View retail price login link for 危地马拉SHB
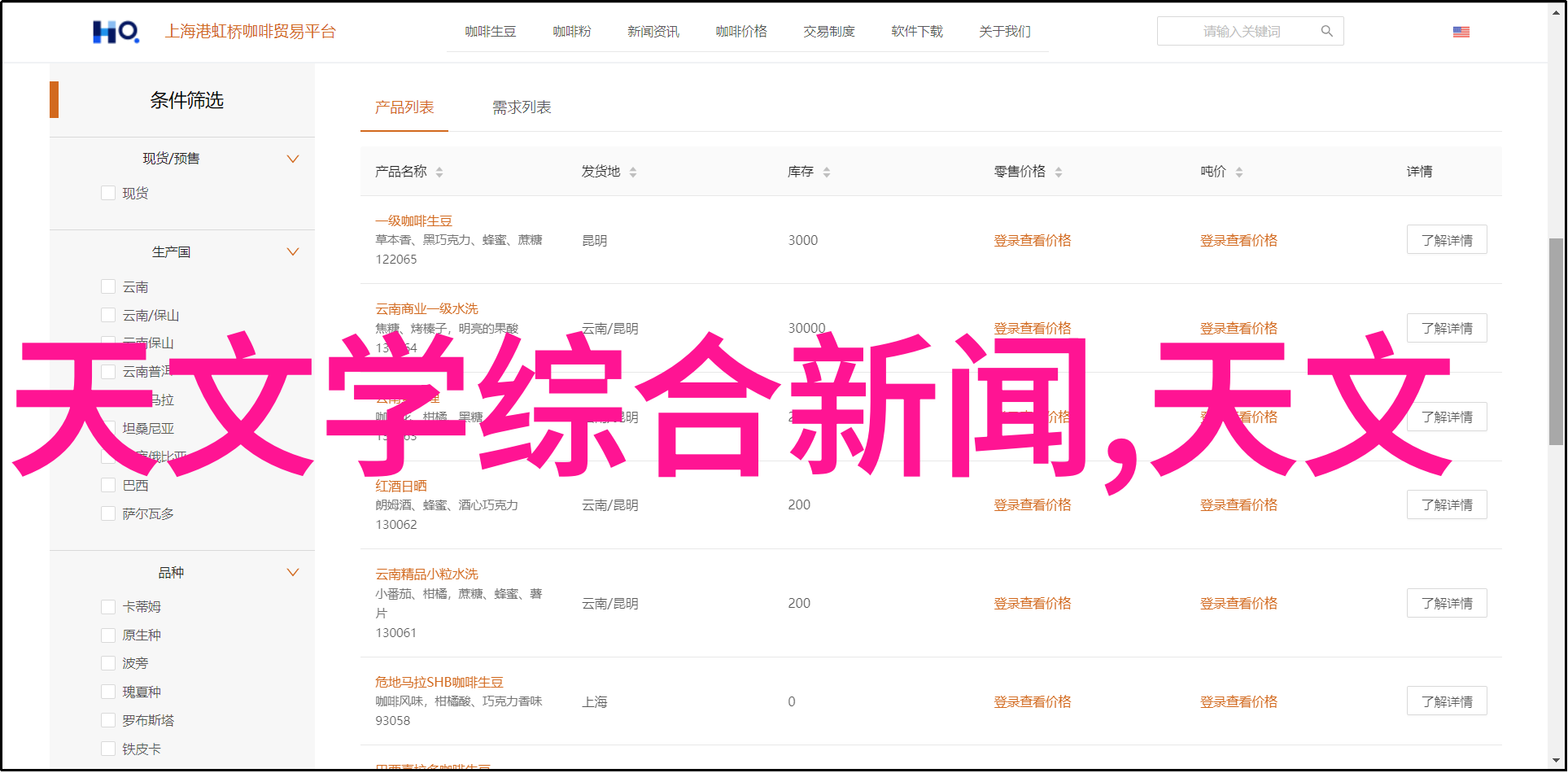1568x773 pixels. (1032, 701)
